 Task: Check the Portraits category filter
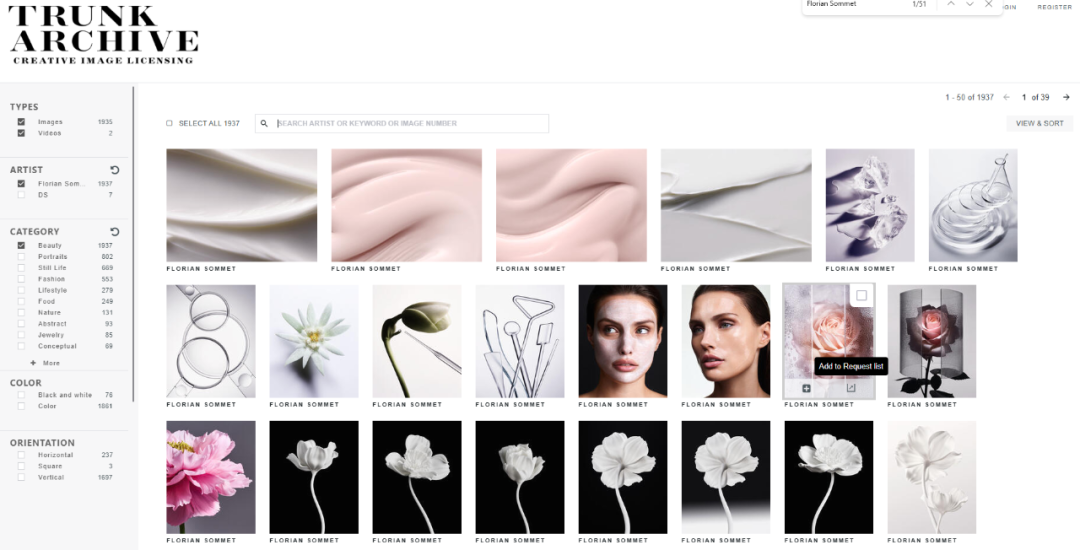tap(21, 257)
